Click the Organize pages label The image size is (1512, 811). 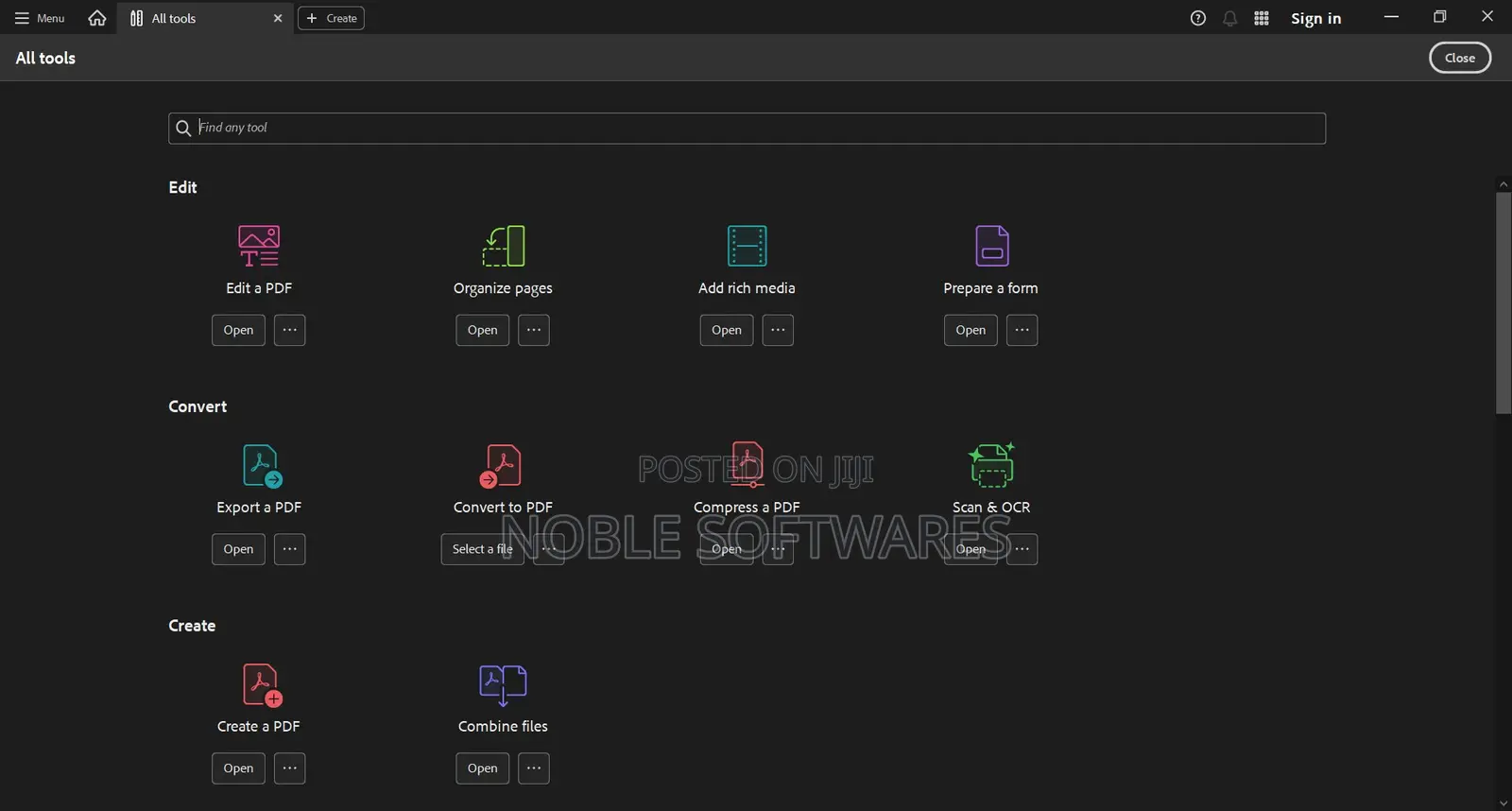[x=503, y=288]
